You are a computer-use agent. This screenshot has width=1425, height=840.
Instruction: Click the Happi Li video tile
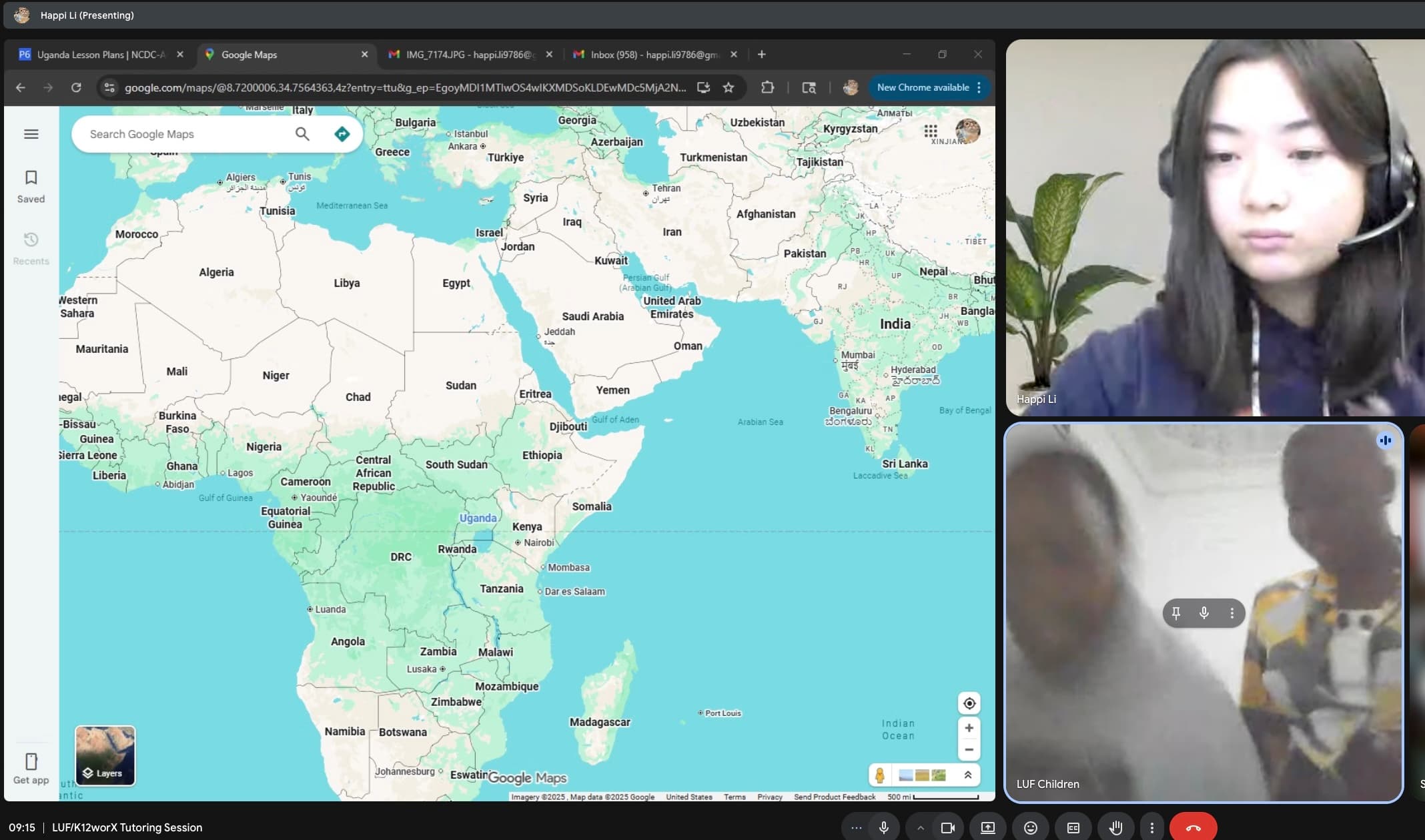point(1215,228)
